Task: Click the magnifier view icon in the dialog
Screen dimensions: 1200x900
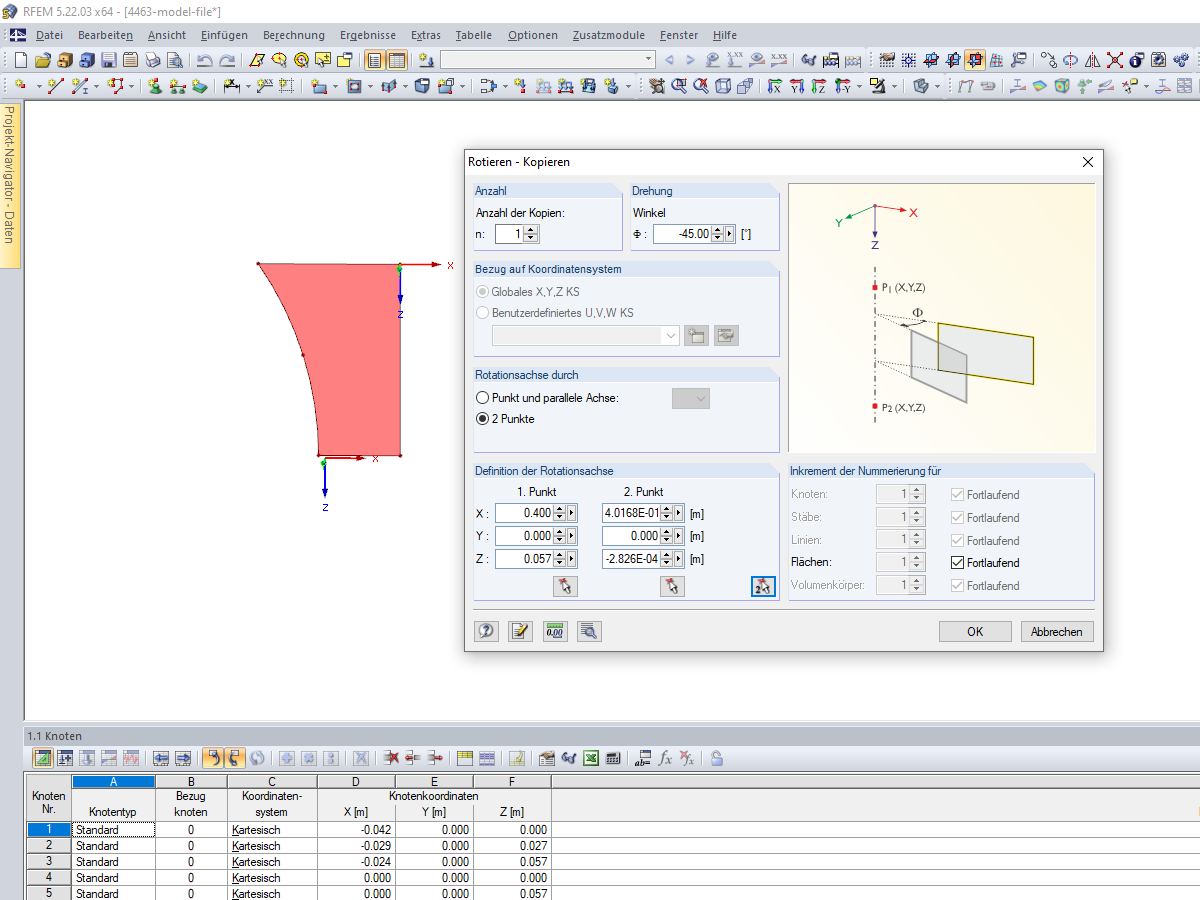Action: tap(588, 631)
